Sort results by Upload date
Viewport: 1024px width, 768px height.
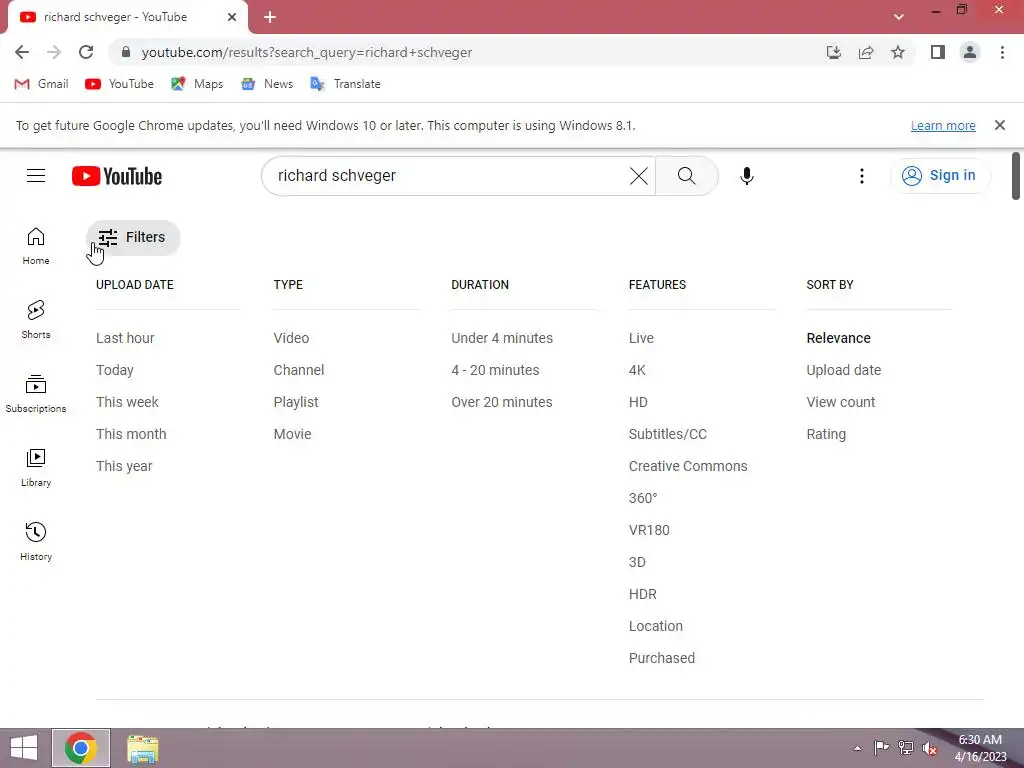click(x=844, y=370)
